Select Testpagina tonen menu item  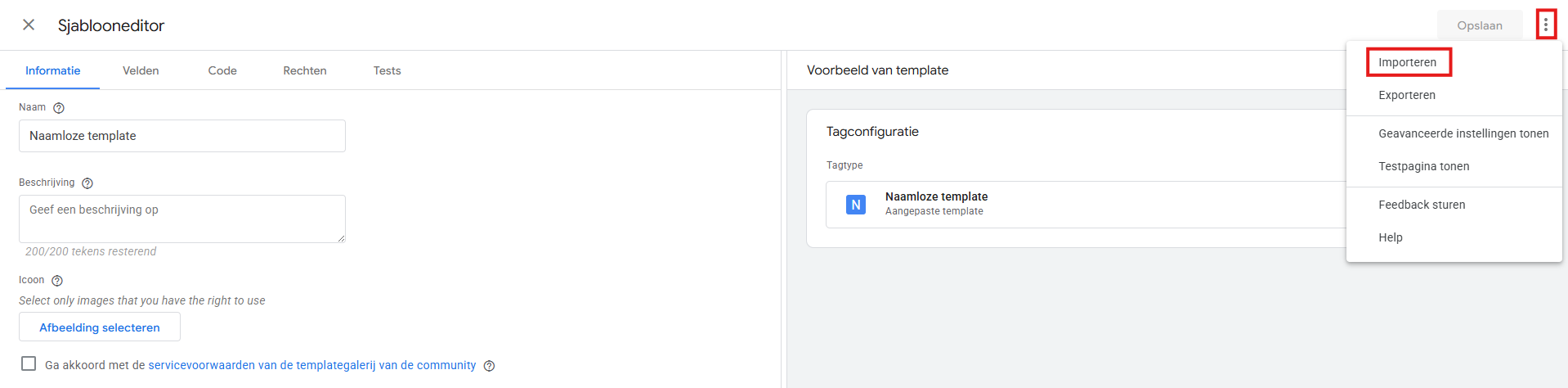point(1423,166)
